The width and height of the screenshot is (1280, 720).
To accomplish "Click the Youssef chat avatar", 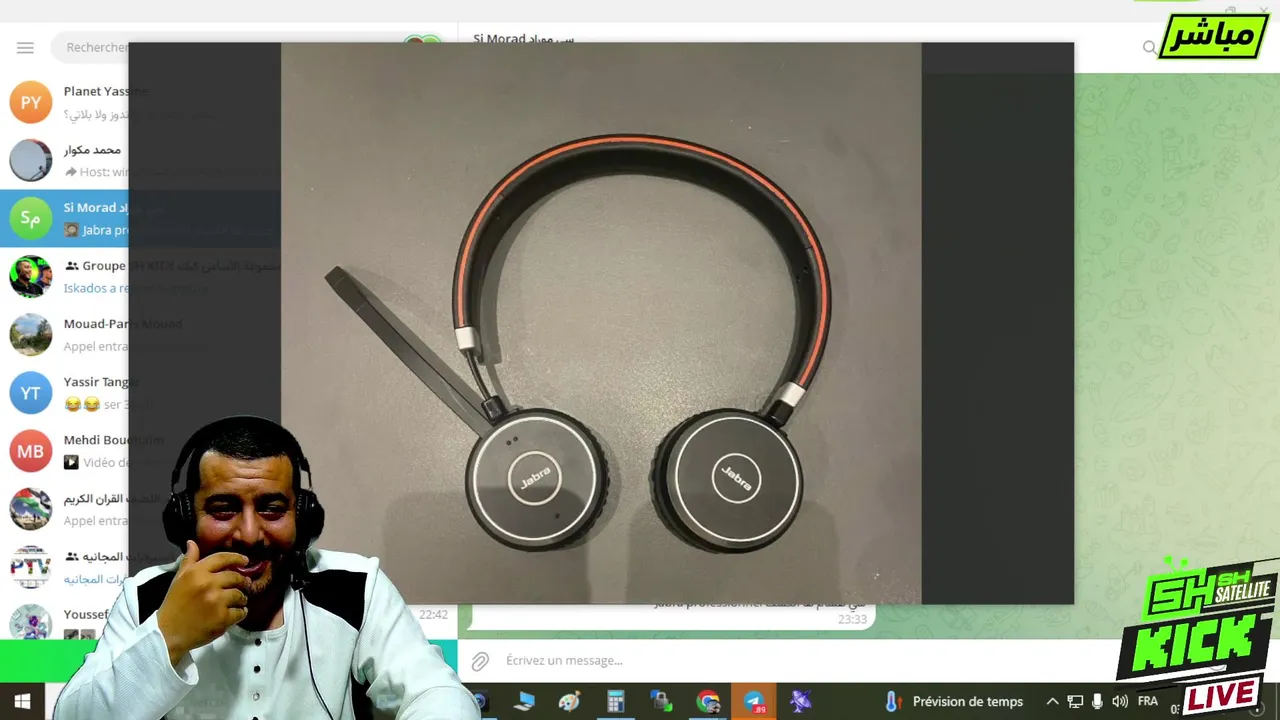I will tap(31, 622).
